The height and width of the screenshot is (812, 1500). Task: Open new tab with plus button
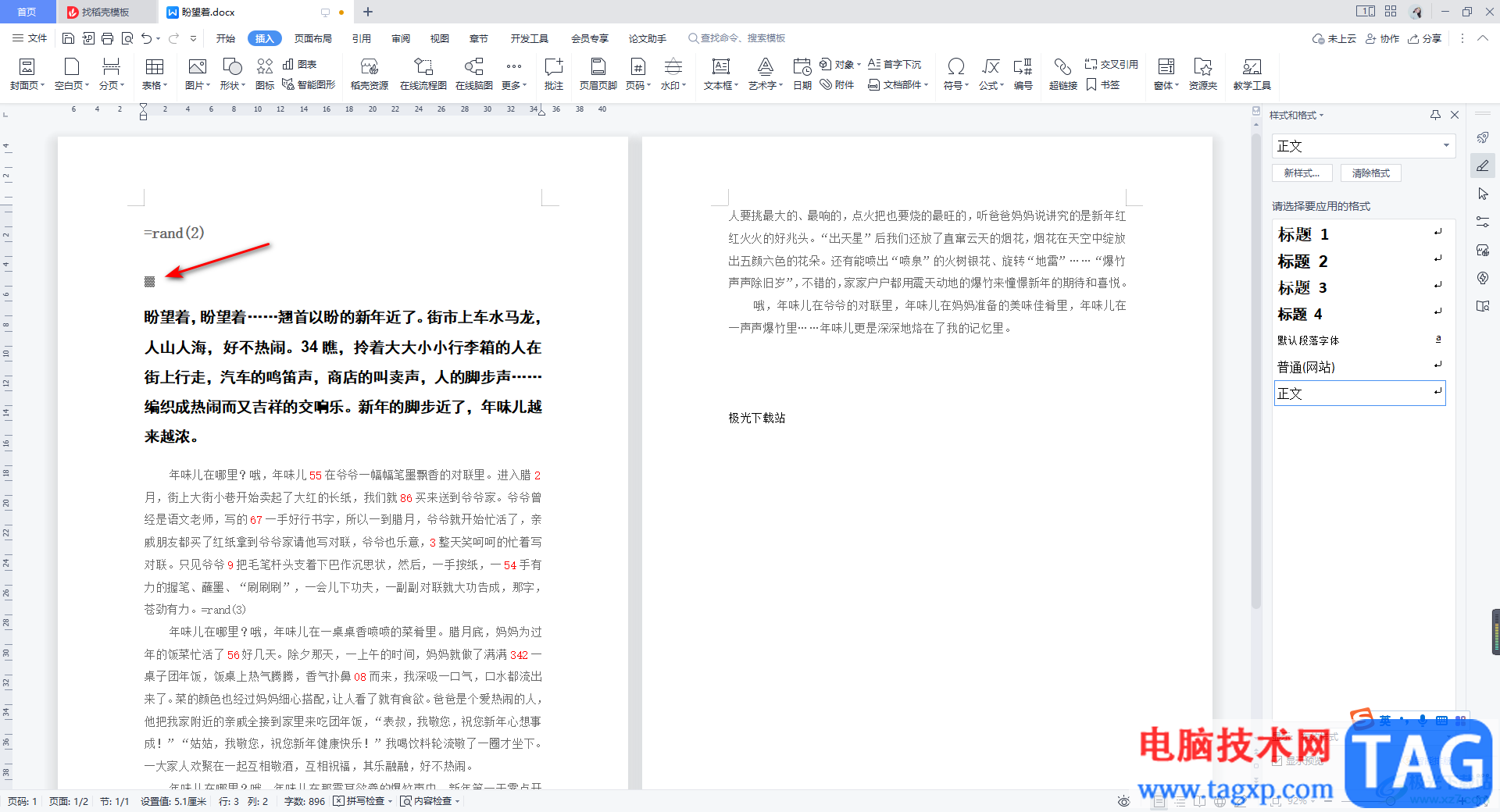point(368,12)
